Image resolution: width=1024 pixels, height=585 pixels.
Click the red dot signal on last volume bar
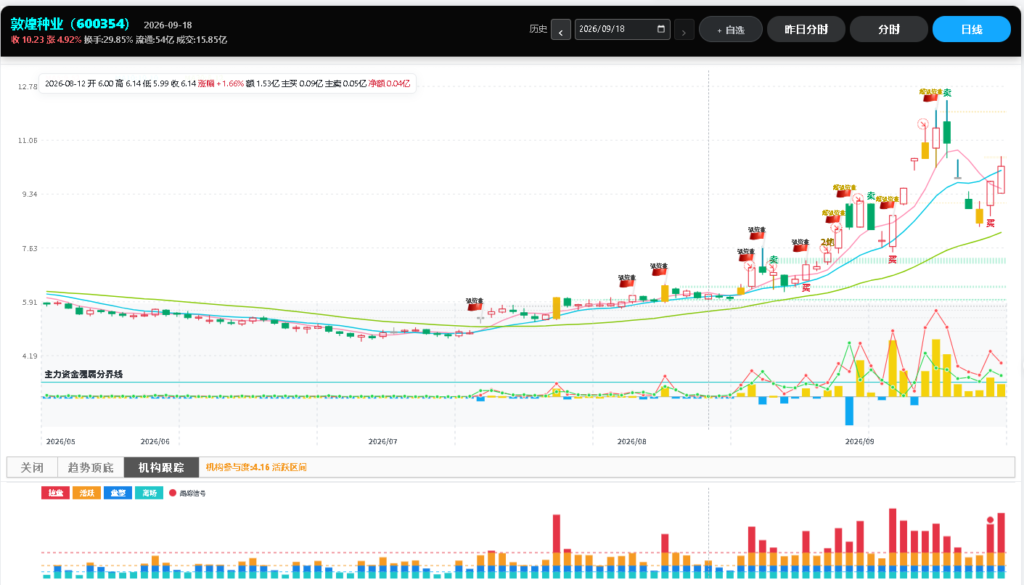[x=991, y=520]
